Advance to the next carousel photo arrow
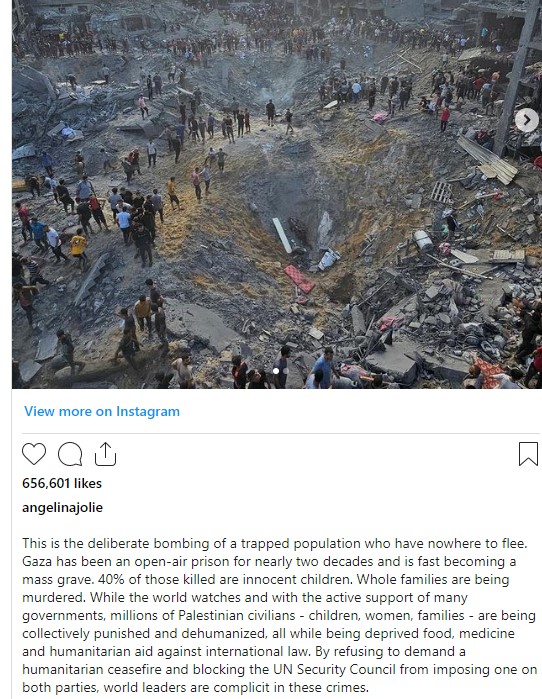The height and width of the screenshot is (699, 542). click(526, 120)
